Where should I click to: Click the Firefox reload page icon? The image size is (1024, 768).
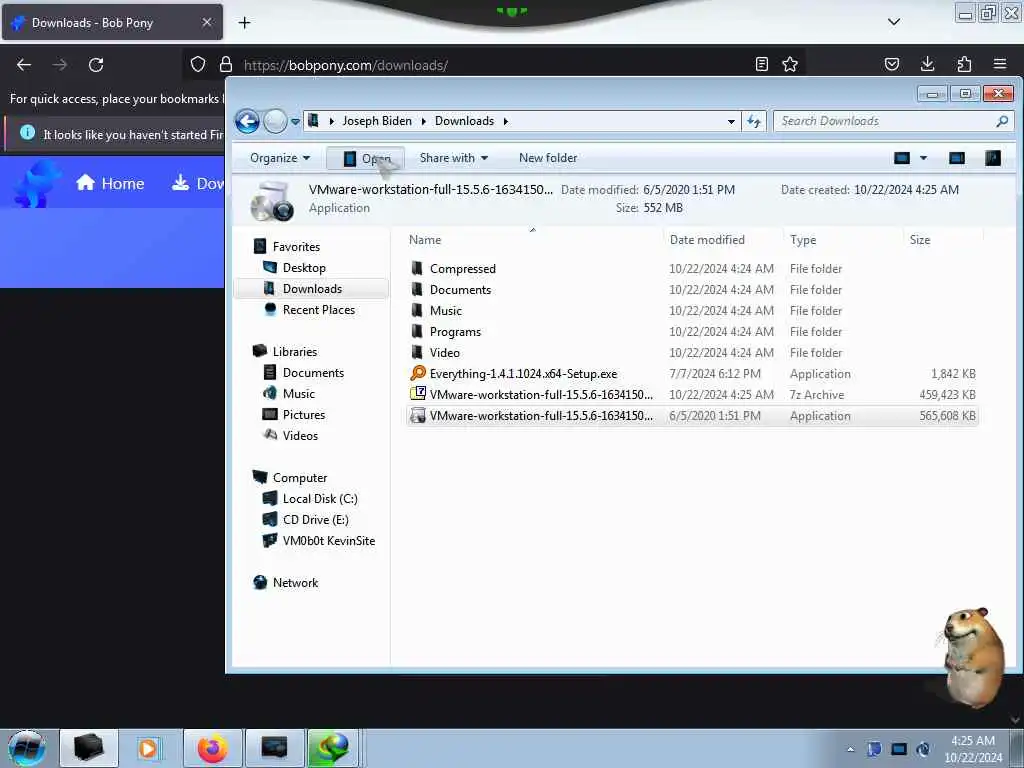[96, 65]
